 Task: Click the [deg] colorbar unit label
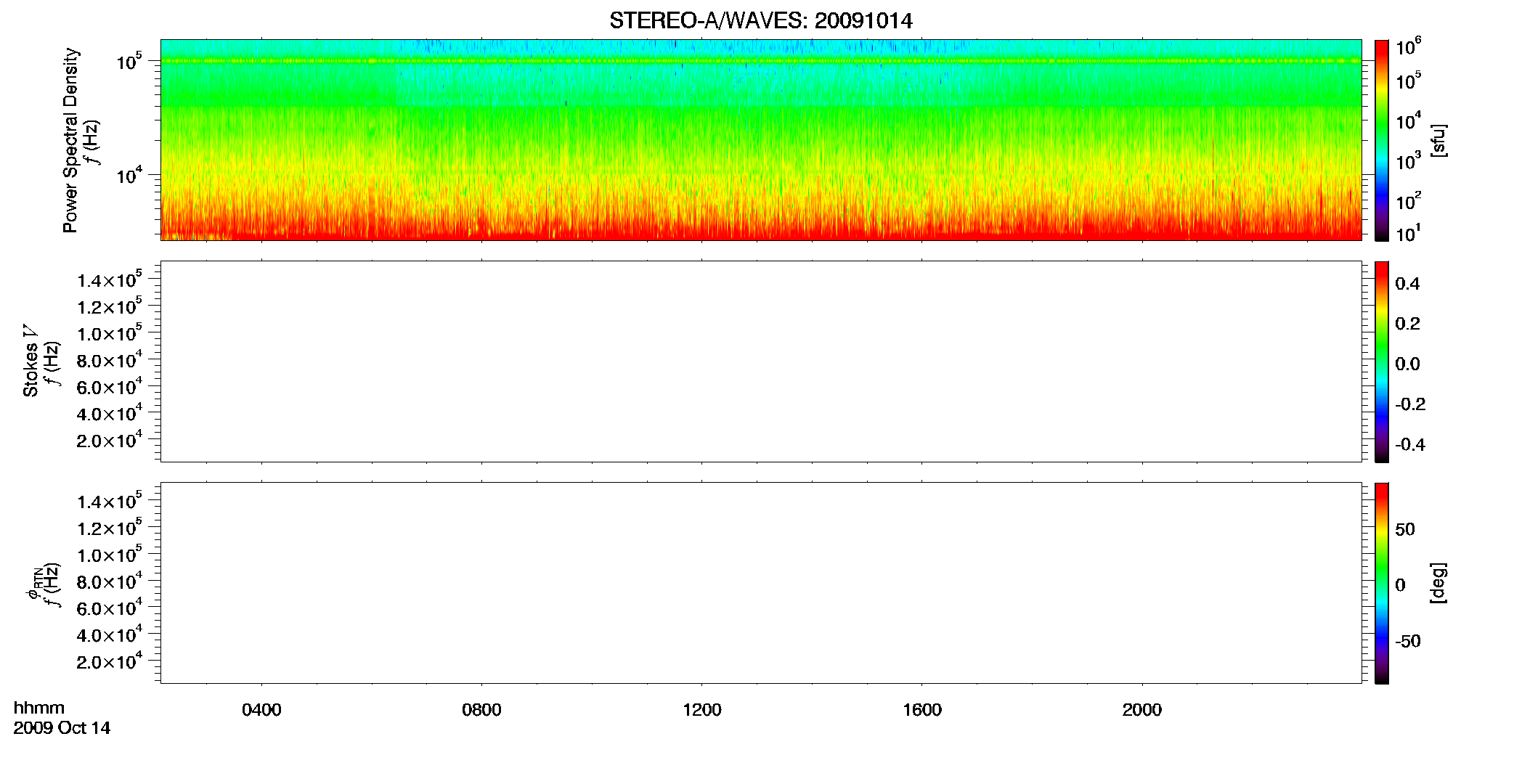[1437, 583]
